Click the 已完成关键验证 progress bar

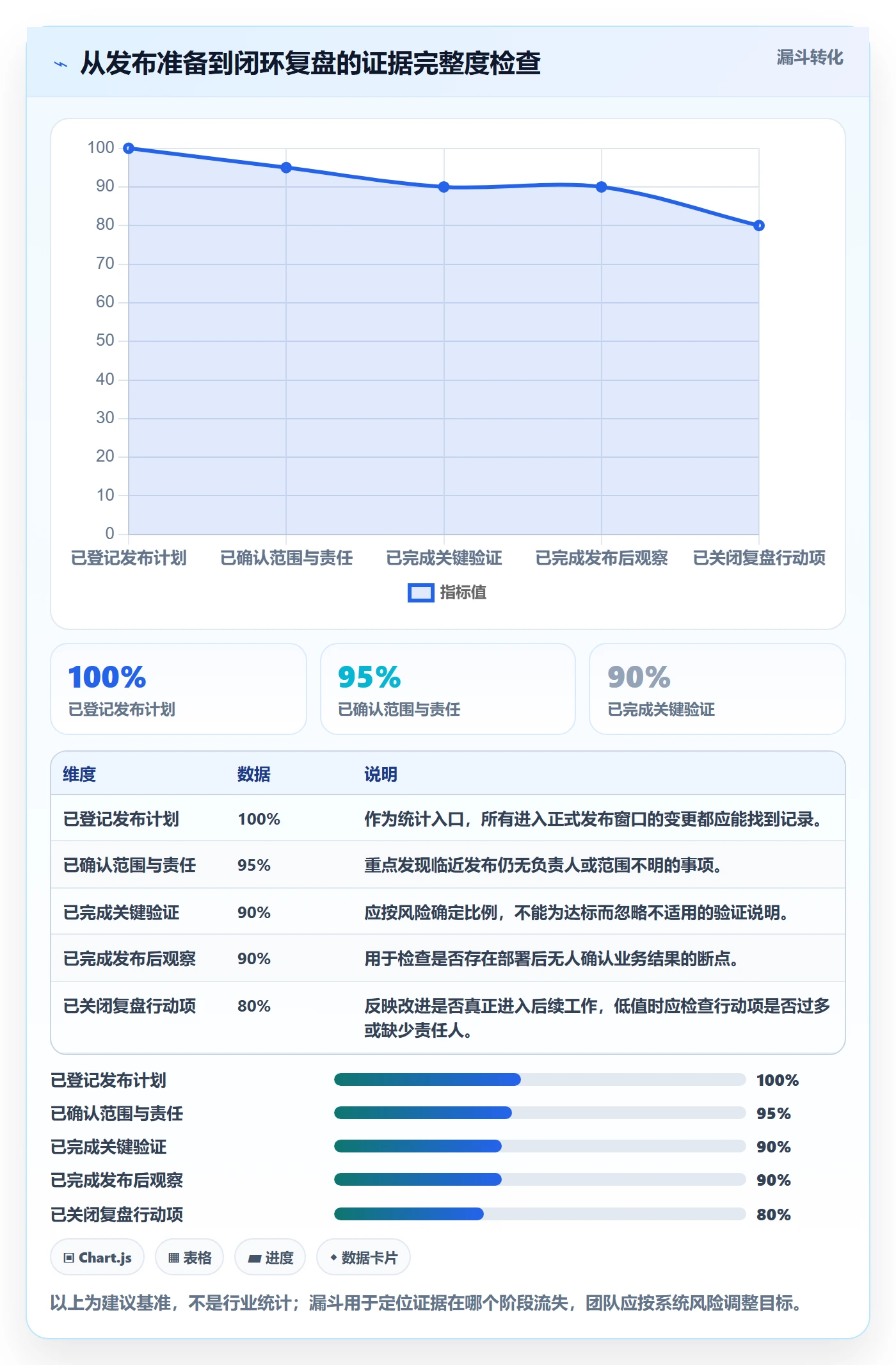[540, 1146]
